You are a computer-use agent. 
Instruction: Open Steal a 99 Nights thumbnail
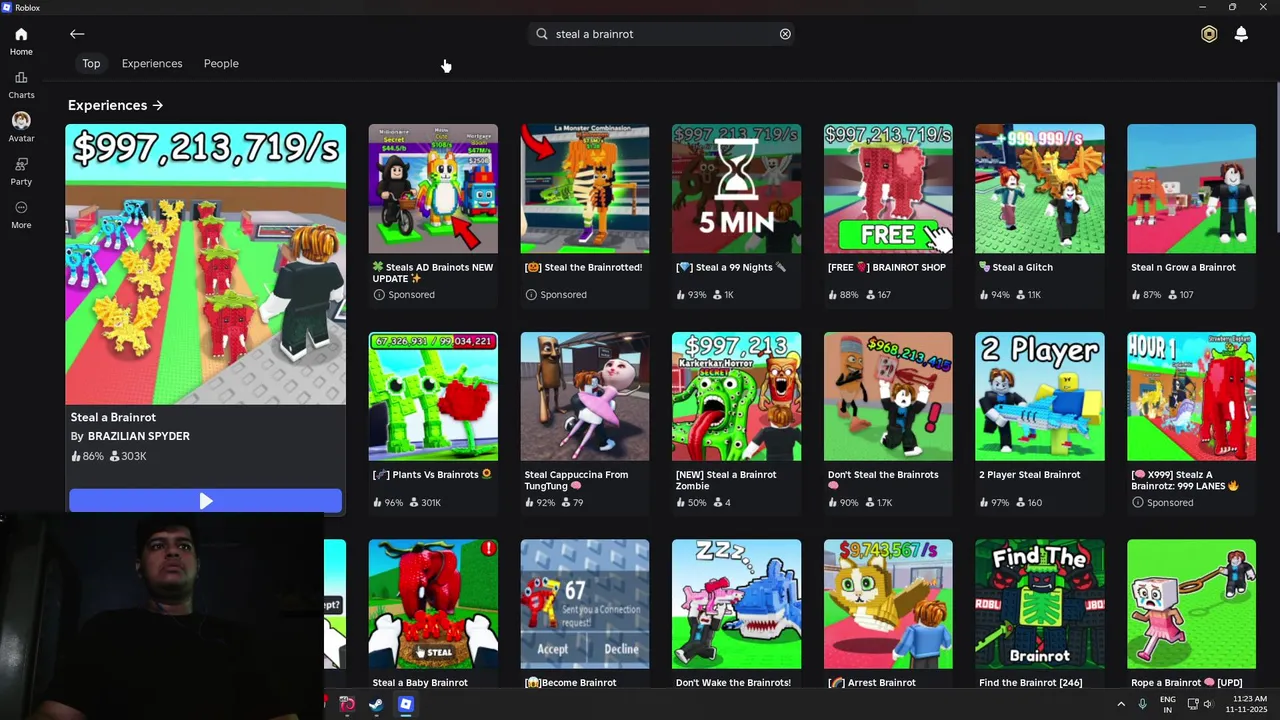pos(736,189)
